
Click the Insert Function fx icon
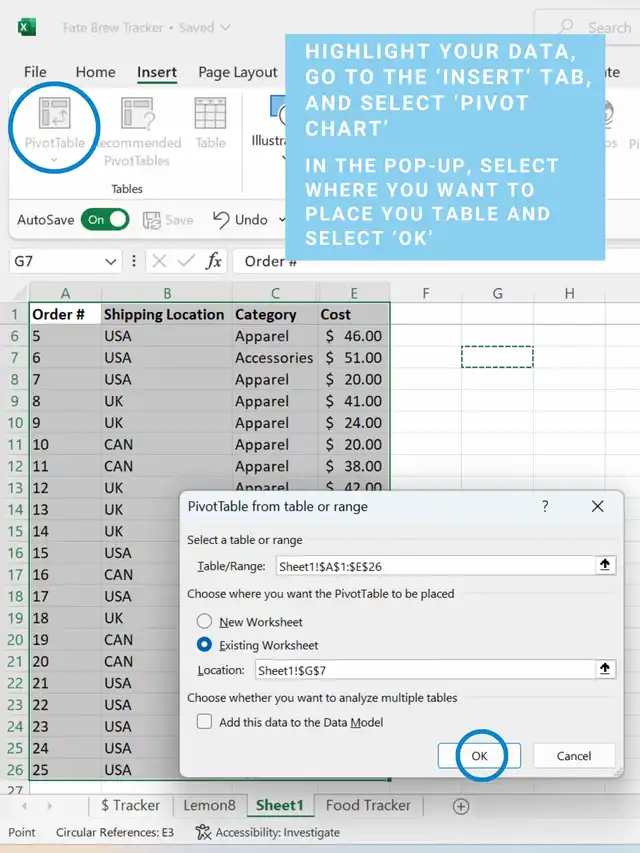click(x=213, y=261)
